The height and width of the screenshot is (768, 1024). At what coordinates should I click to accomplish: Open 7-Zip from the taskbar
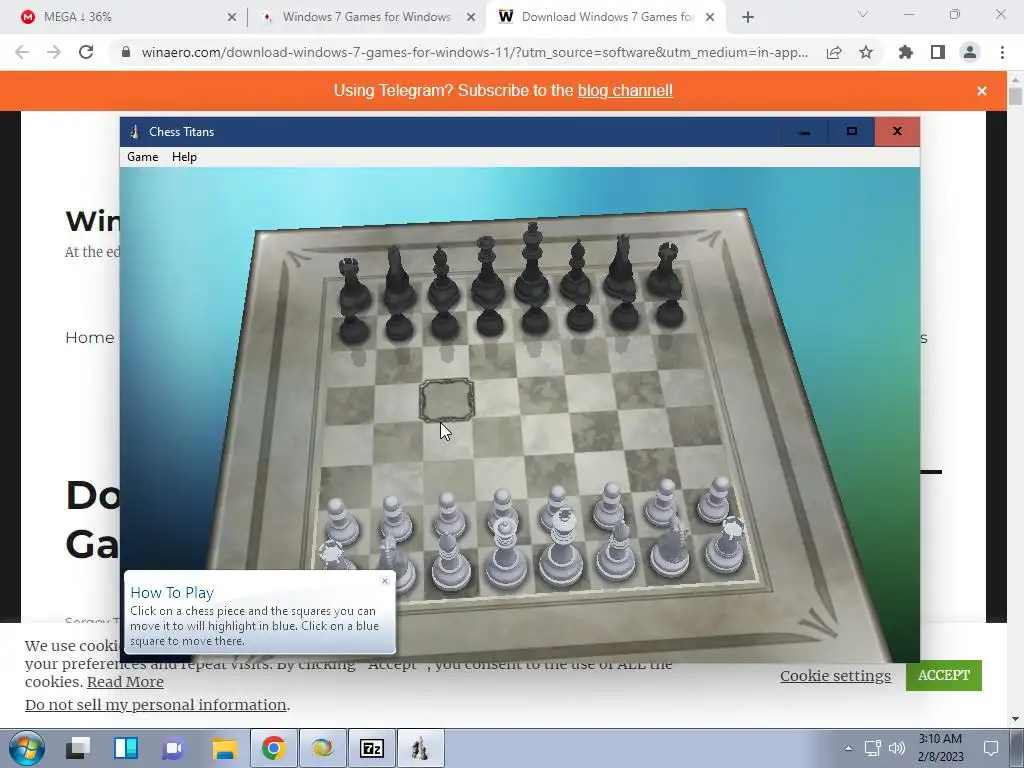pyautogui.click(x=371, y=748)
